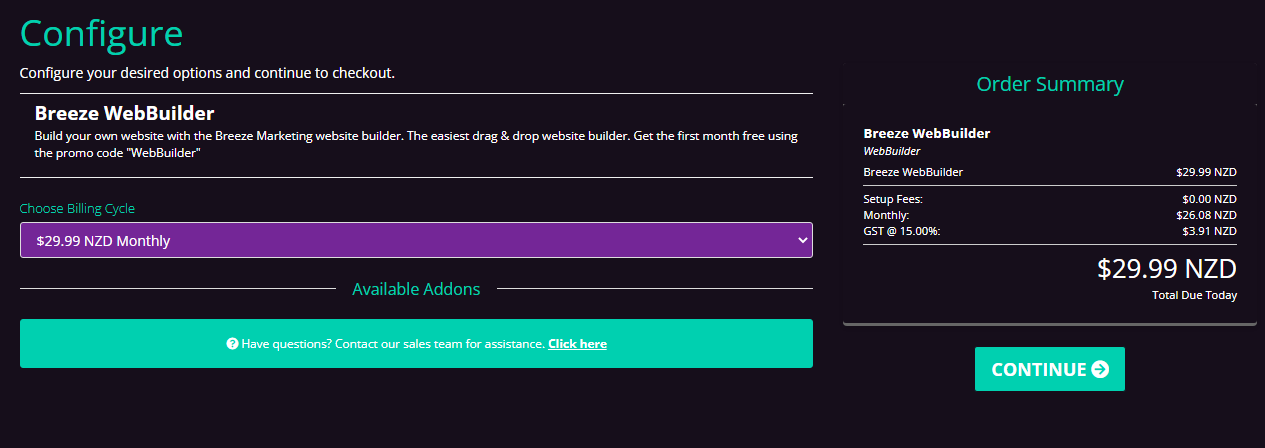The image size is (1265, 448).
Task: Click the large $29.99 NZD total amount
Action: click(x=1166, y=269)
